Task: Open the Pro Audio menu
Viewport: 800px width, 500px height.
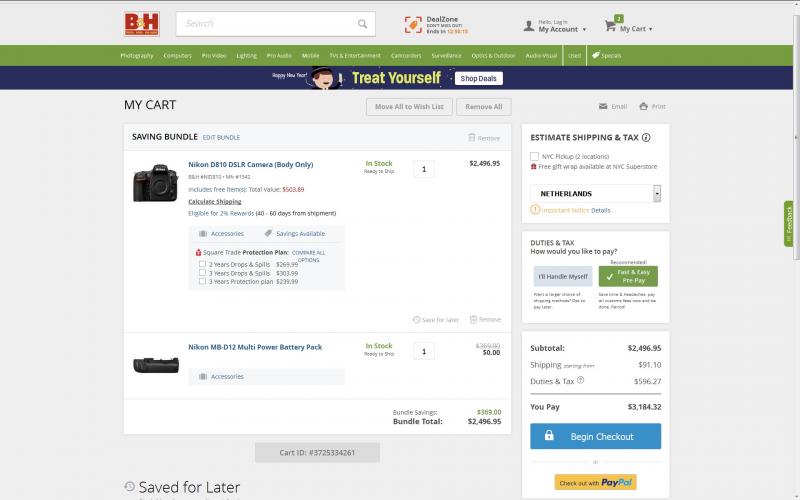Action: [x=279, y=55]
